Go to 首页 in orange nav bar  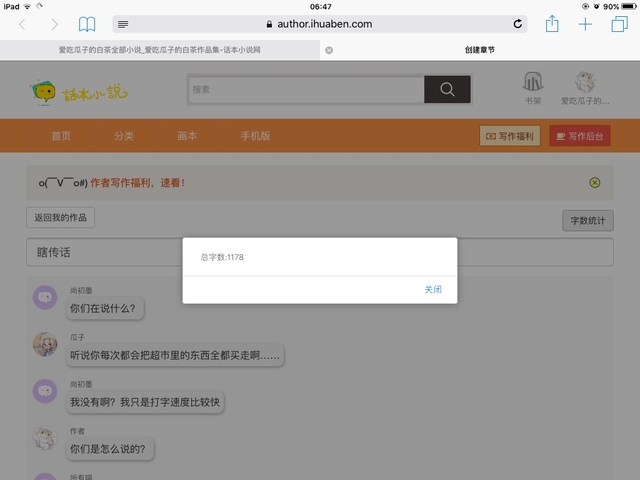(61, 136)
